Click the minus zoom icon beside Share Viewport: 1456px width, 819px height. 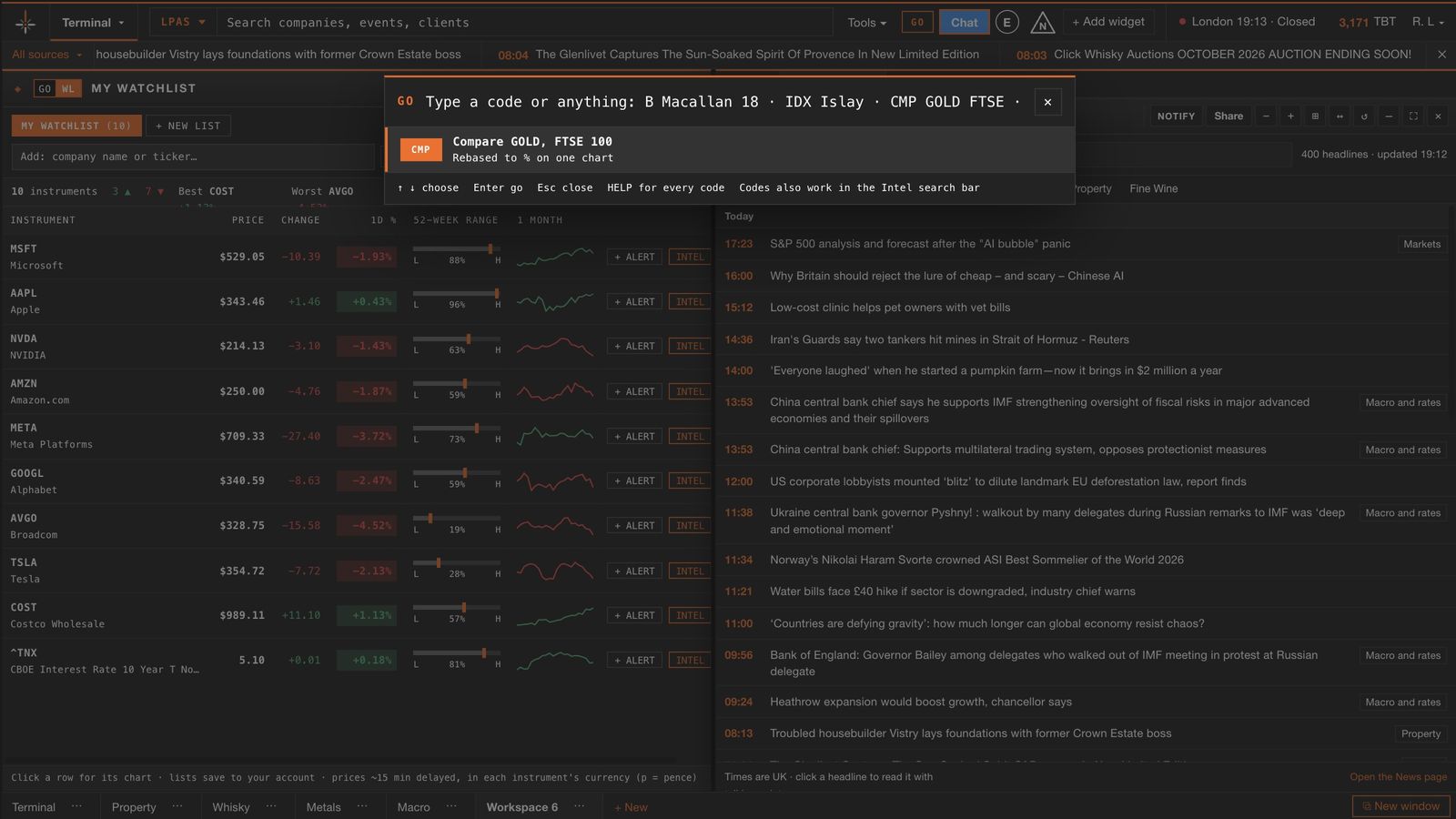1266,116
